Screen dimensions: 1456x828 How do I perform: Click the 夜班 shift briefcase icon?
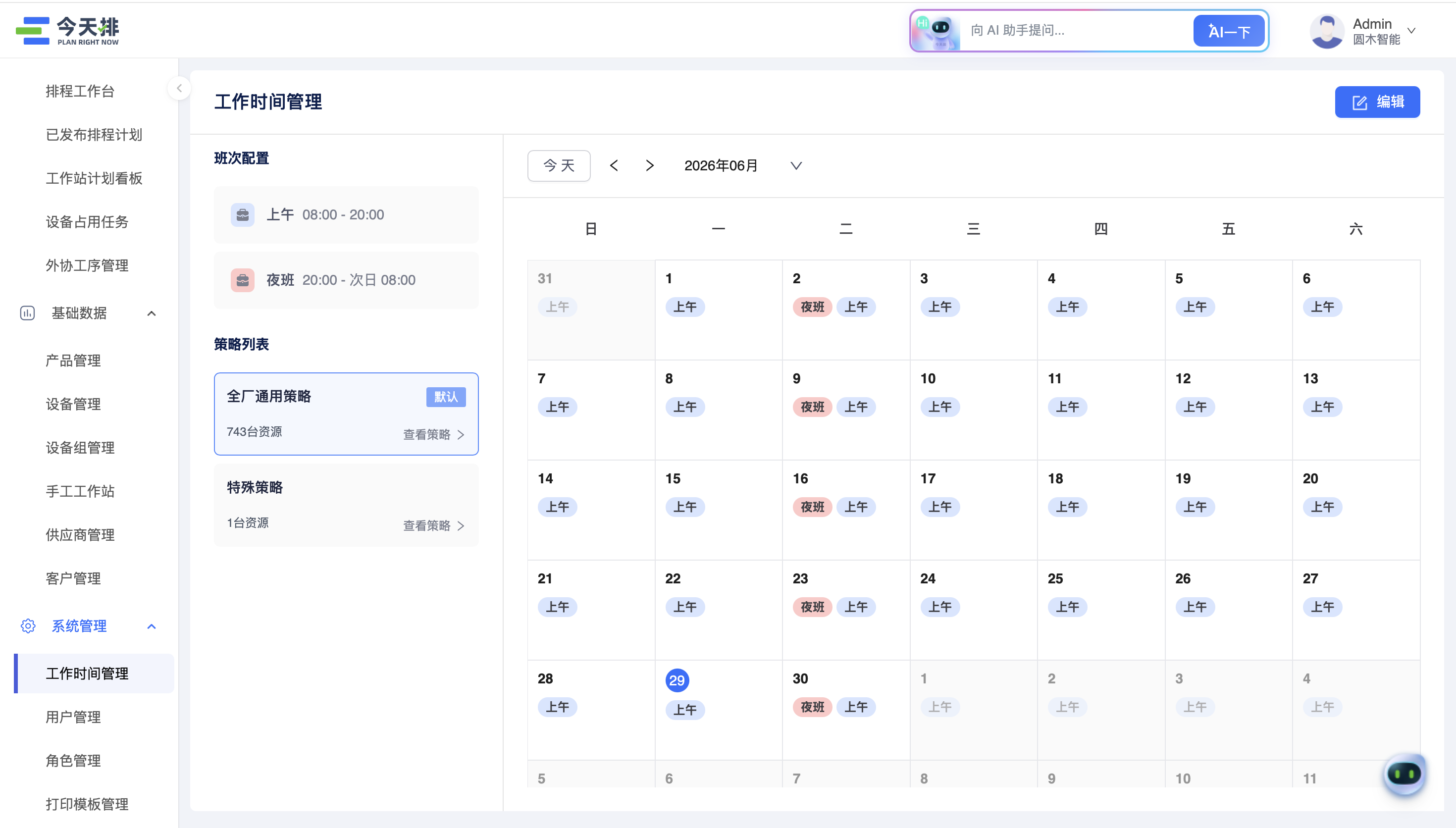click(243, 280)
